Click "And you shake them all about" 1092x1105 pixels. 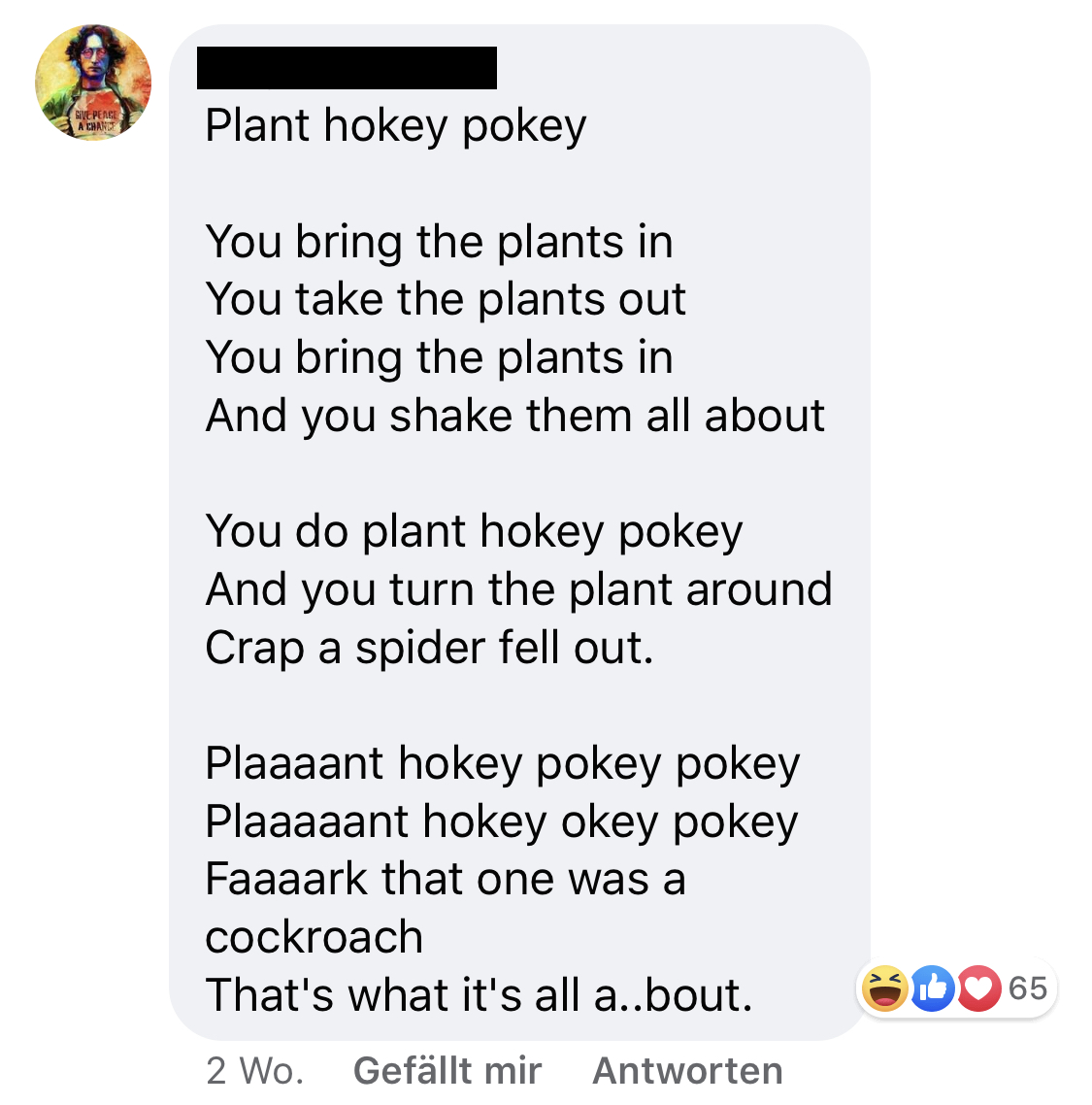coord(514,416)
